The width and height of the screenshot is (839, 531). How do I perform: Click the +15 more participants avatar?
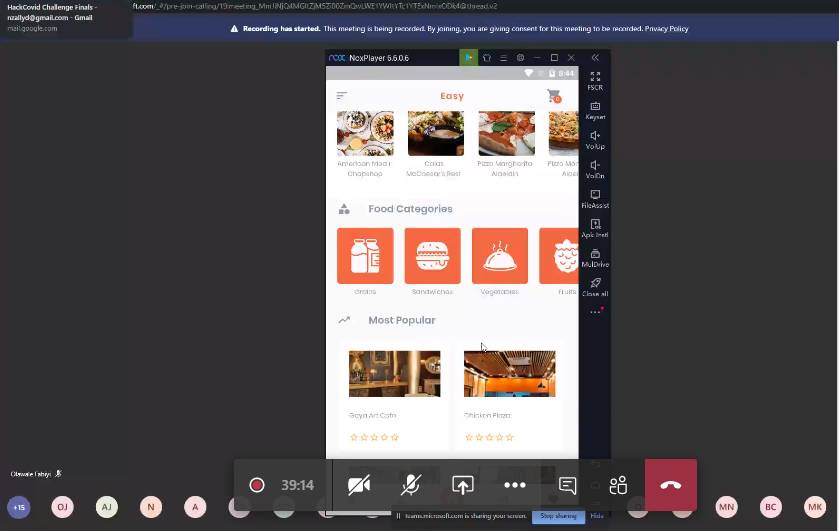tap(19, 507)
